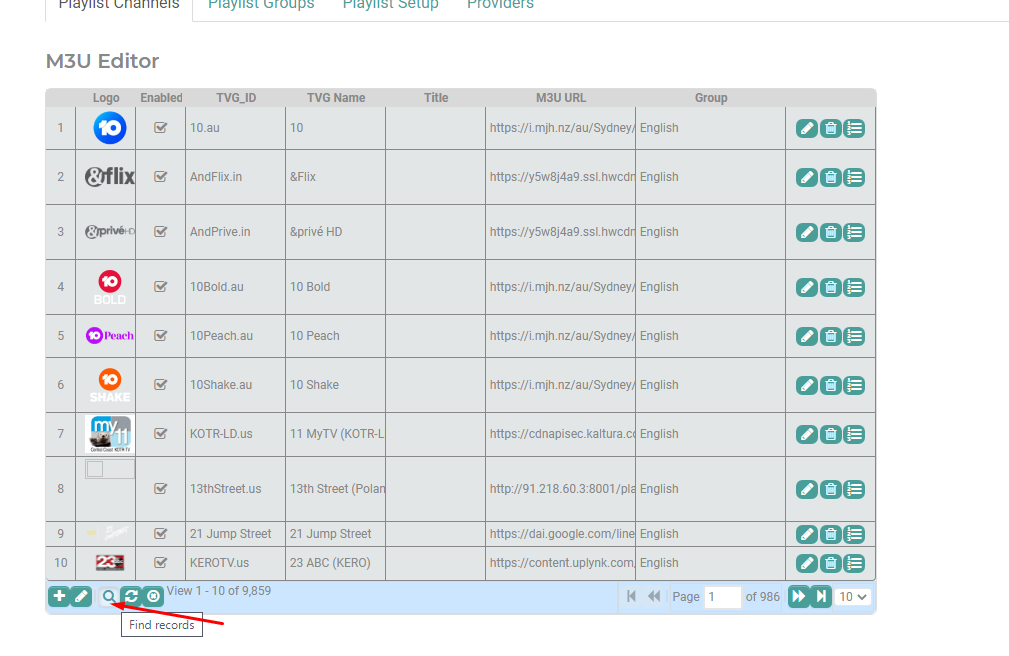Add a new record with plus button
Screen dimensions: 1009x656
pyautogui.click(x=59, y=596)
